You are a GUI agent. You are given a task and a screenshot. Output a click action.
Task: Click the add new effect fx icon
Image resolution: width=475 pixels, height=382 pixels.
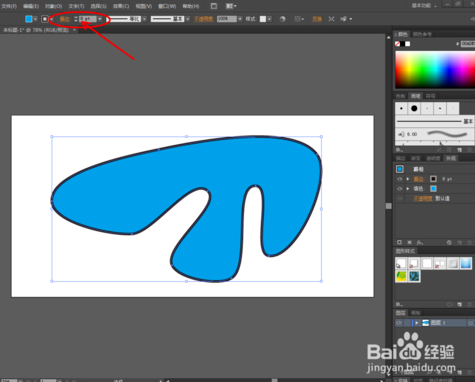click(420, 242)
